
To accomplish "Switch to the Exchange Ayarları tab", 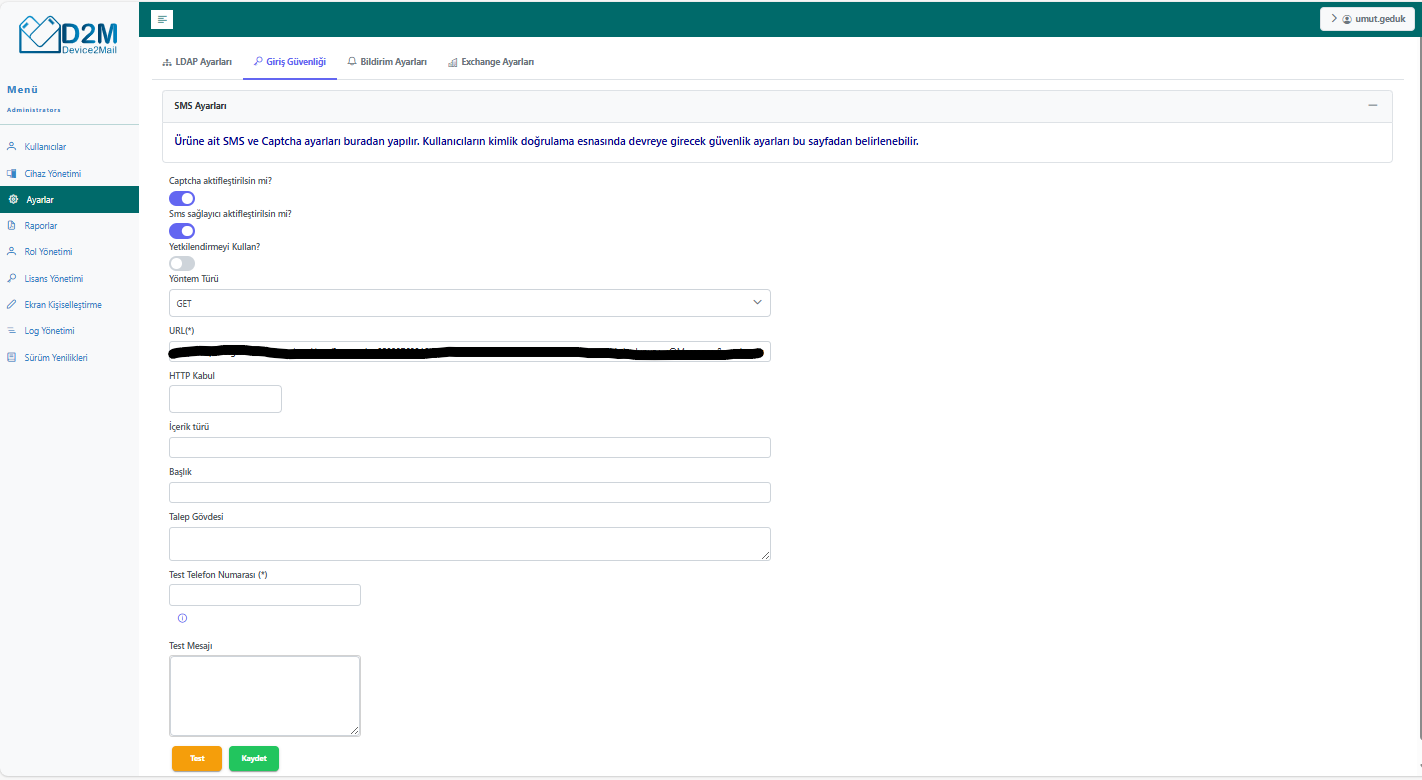I will click(490, 62).
